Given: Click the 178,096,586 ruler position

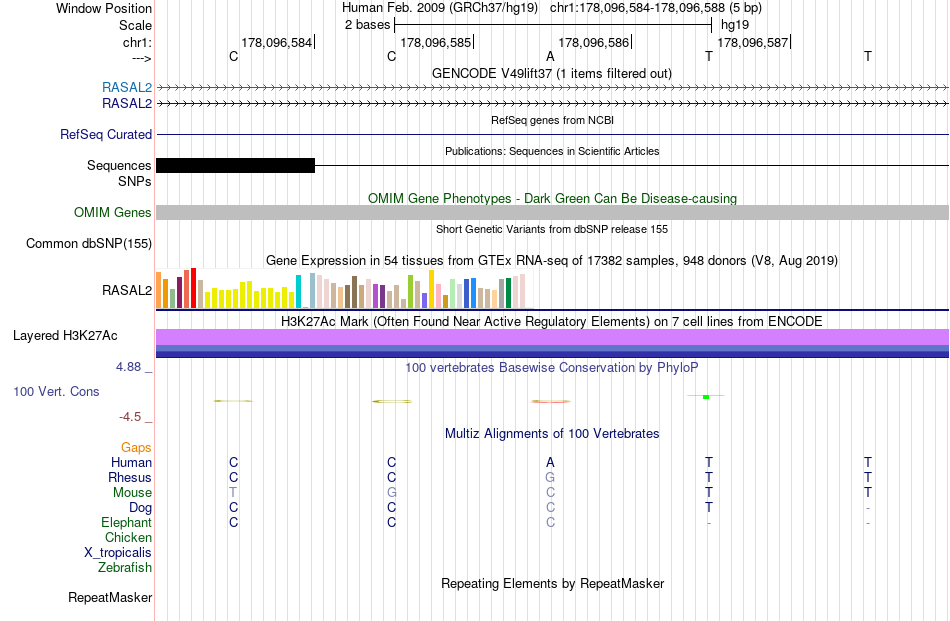Looking at the screenshot, I should click(x=594, y=42).
